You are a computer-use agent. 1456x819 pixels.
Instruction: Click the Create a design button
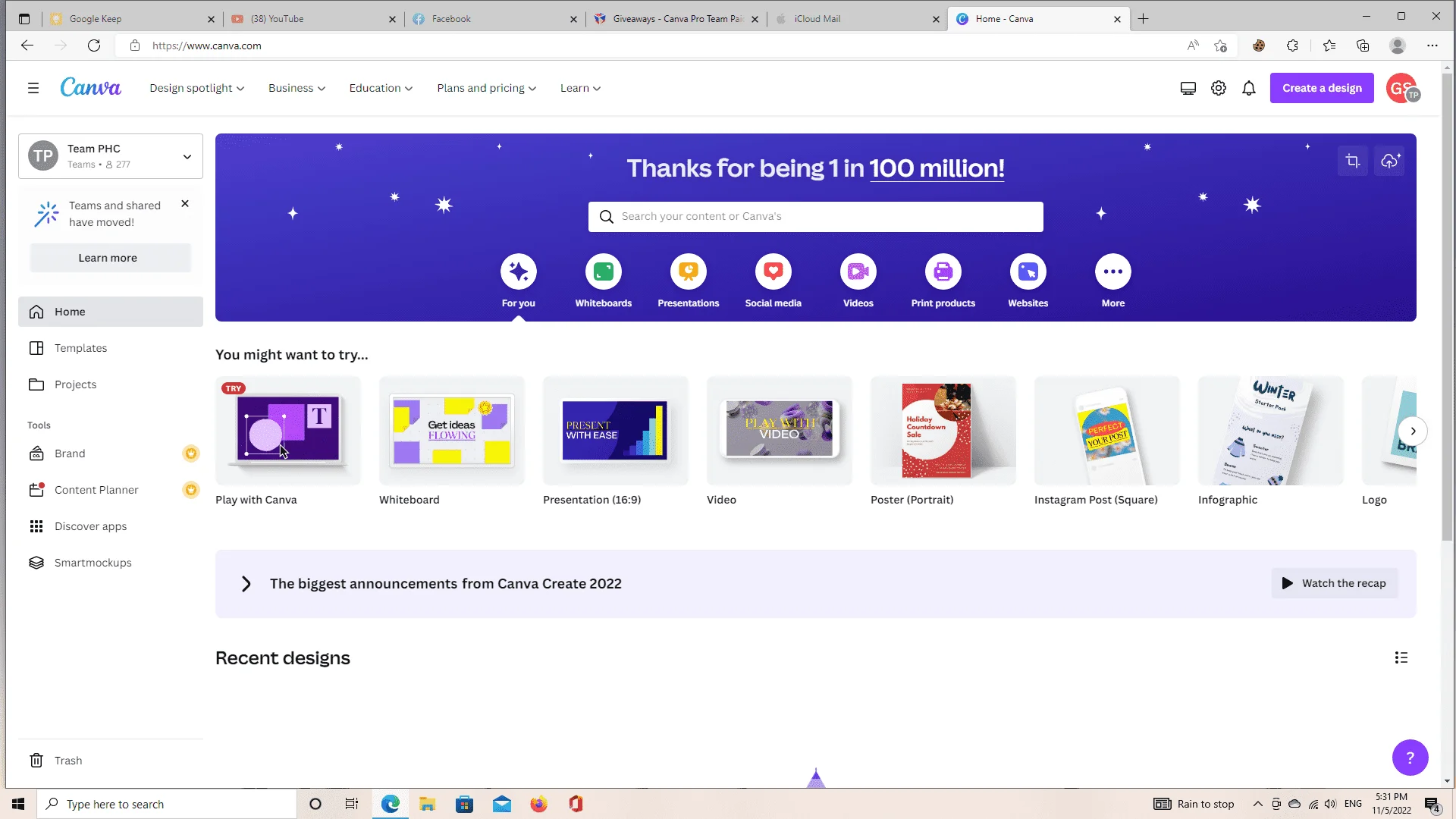click(1322, 88)
